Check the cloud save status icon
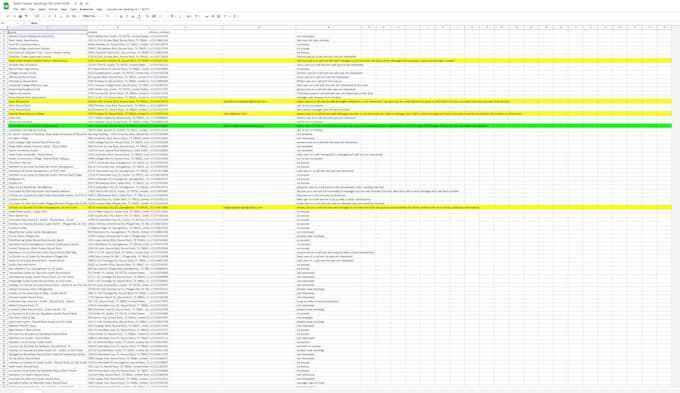 click(x=87, y=3)
